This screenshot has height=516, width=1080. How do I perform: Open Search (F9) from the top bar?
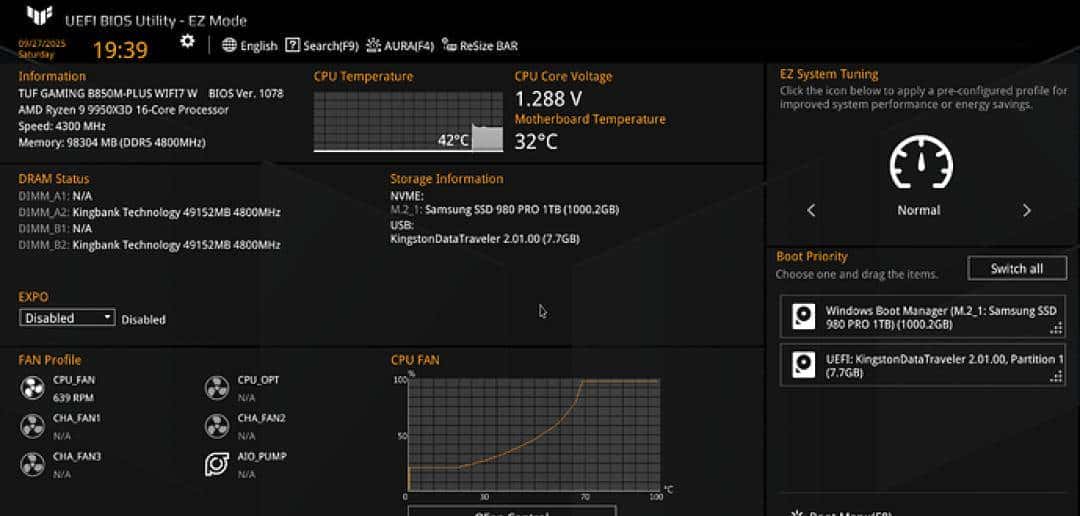click(x=322, y=45)
